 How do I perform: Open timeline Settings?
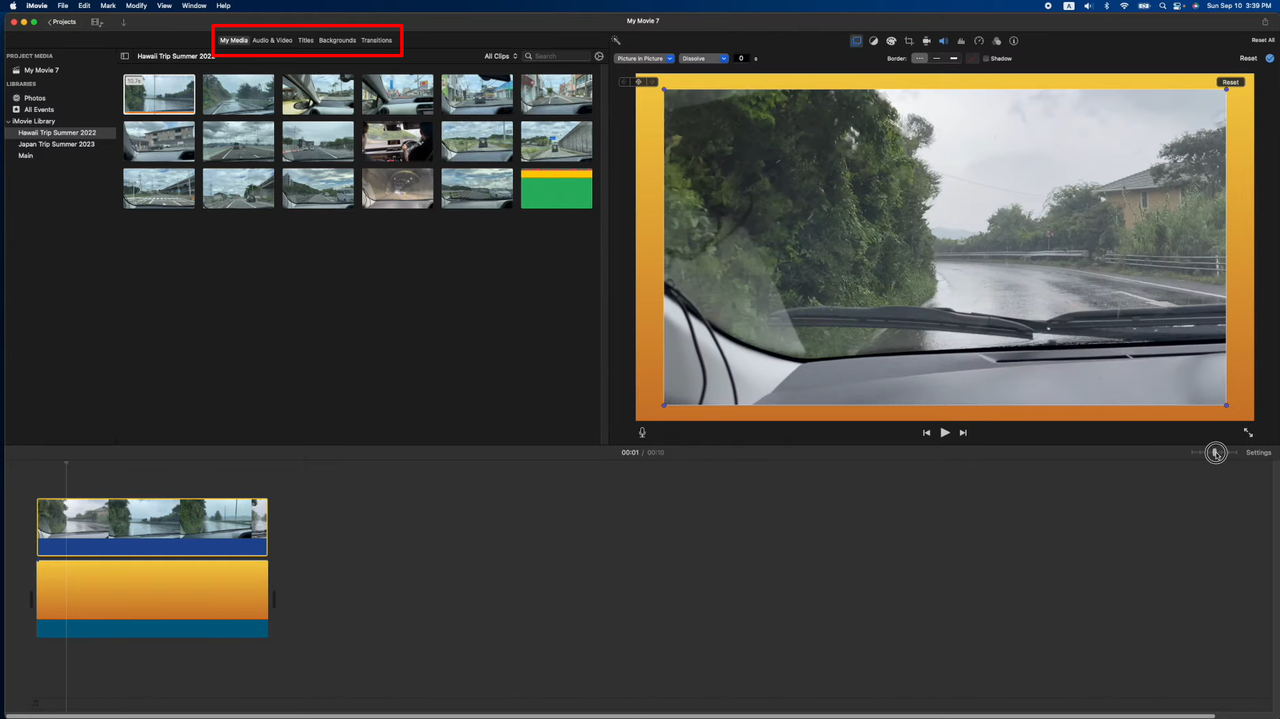(1258, 453)
